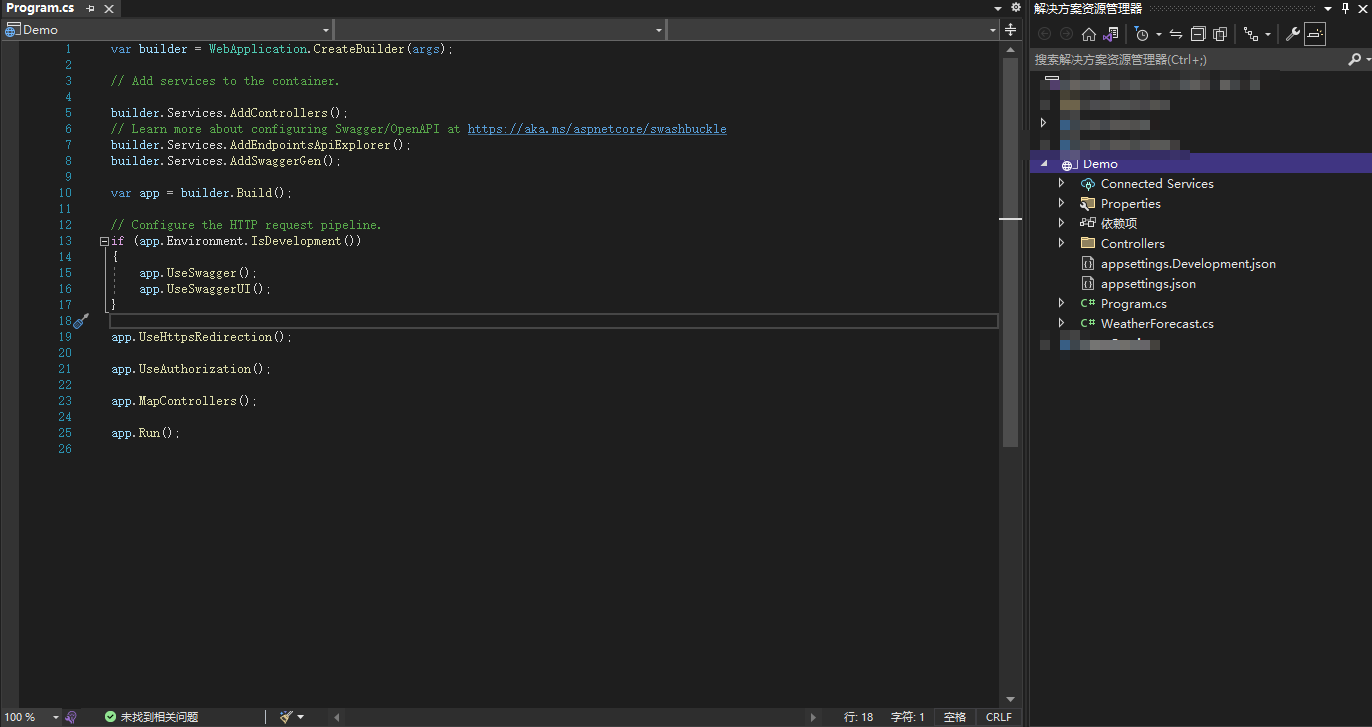Open the document tab list dropdown arrow
The height and width of the screenshot is (727, 1372).
[999, 8]
